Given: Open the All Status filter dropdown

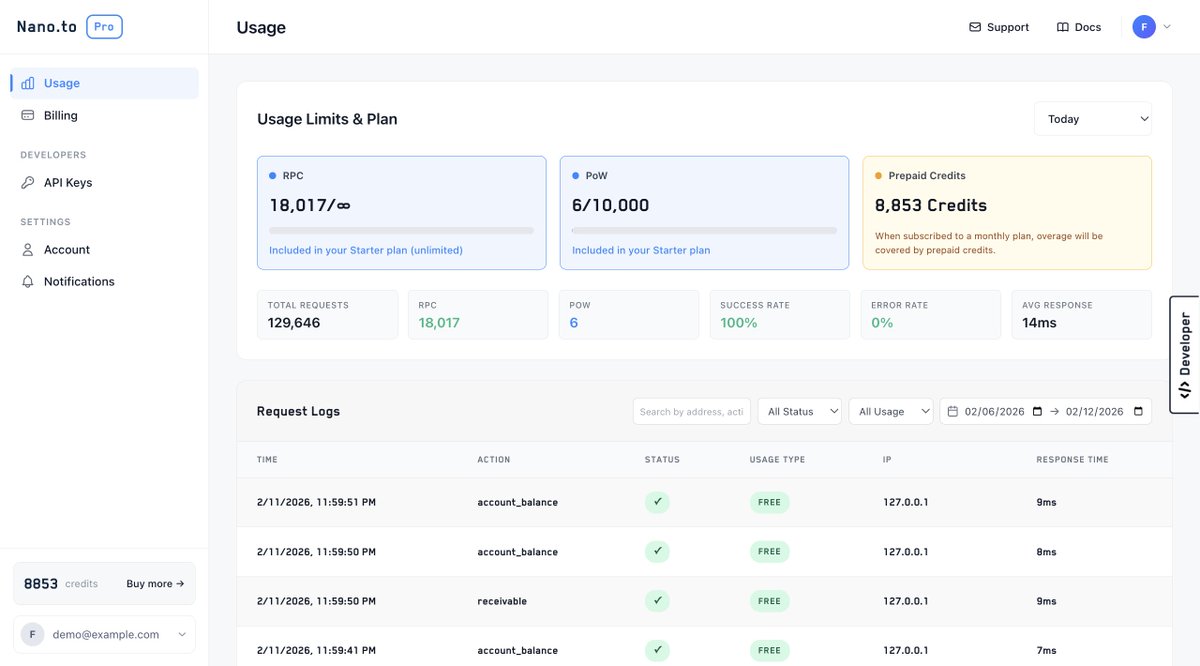Looking at the screenshot, I should pos(799,411).
